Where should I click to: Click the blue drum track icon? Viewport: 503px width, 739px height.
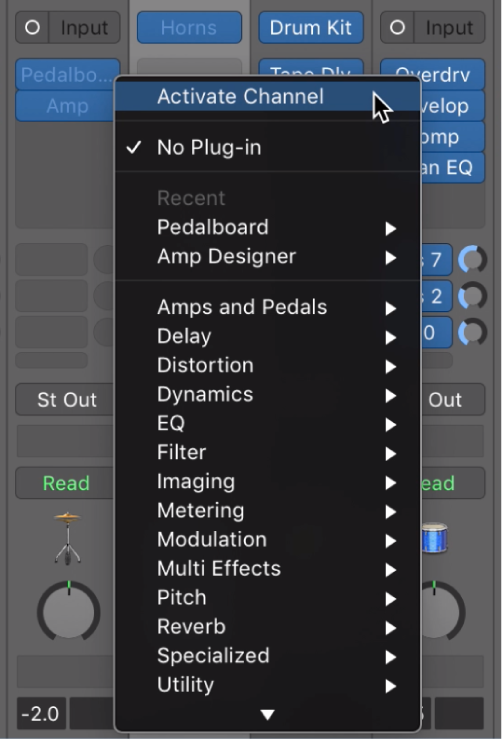pos(434,537)
